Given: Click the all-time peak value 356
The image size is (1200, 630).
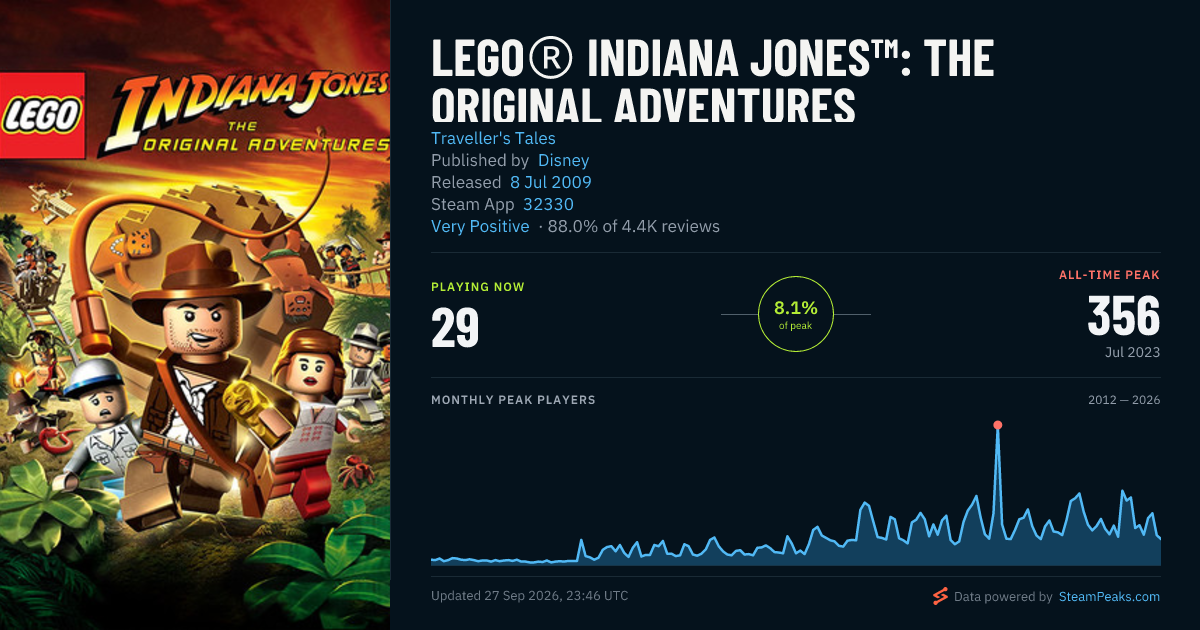Looking at the screenshot, I should (1124, 318).
